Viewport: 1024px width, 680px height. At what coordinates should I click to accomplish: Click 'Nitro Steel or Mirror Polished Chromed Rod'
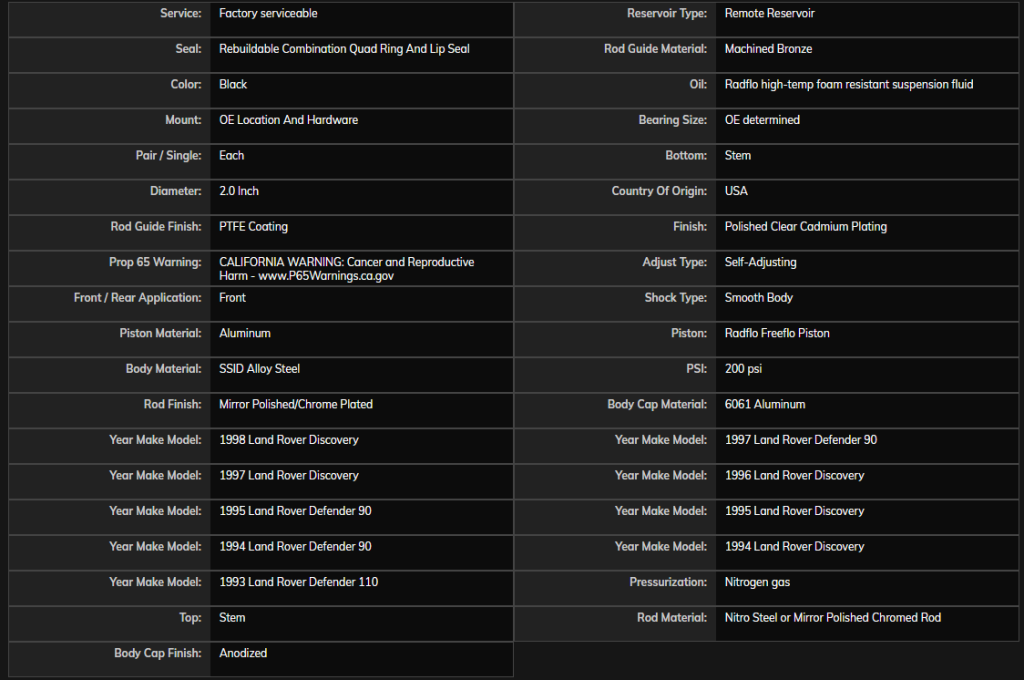pyautogui.click(x=833, y=617)
